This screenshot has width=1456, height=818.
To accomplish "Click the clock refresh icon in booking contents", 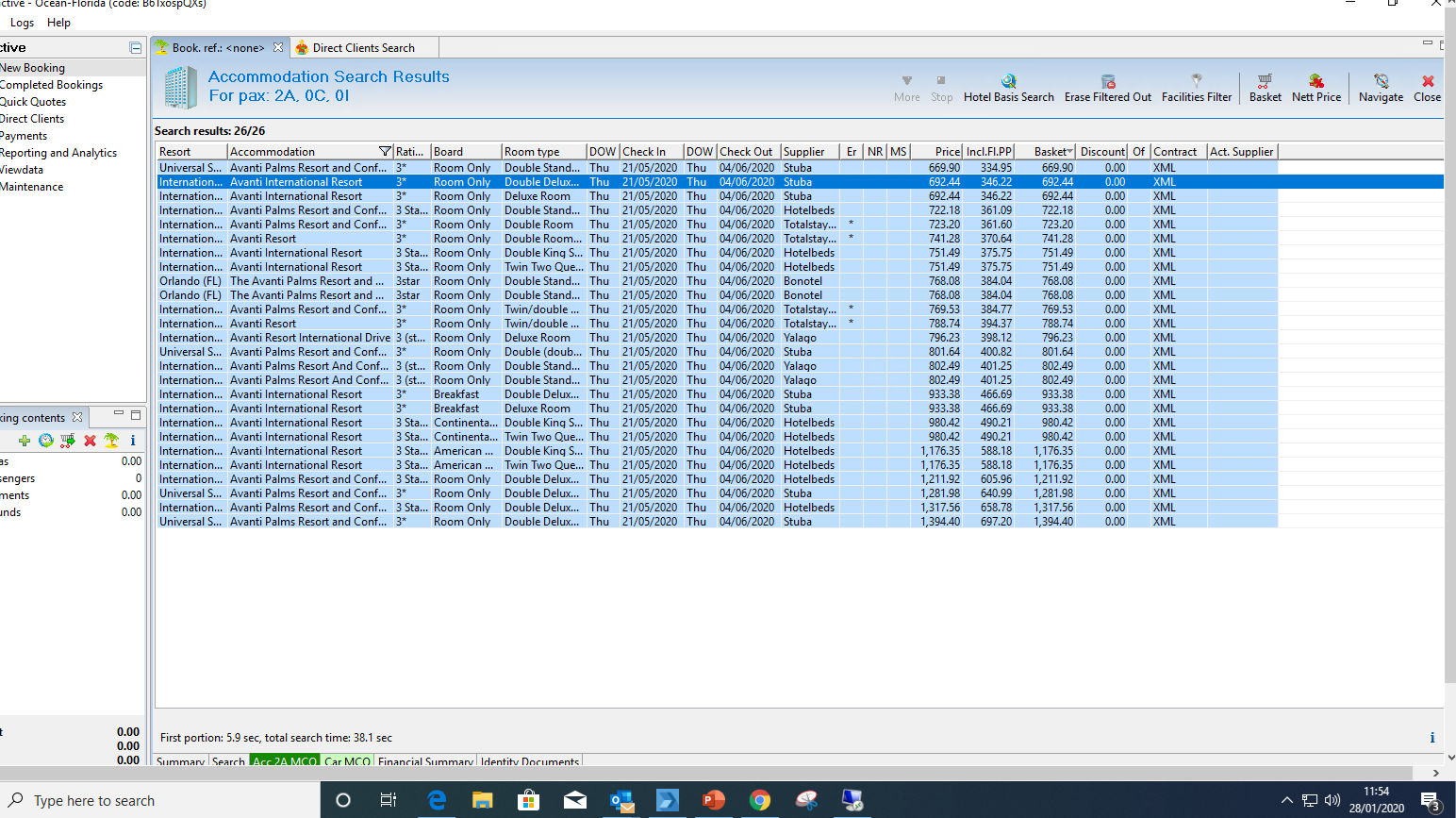I will pos(45,441).
